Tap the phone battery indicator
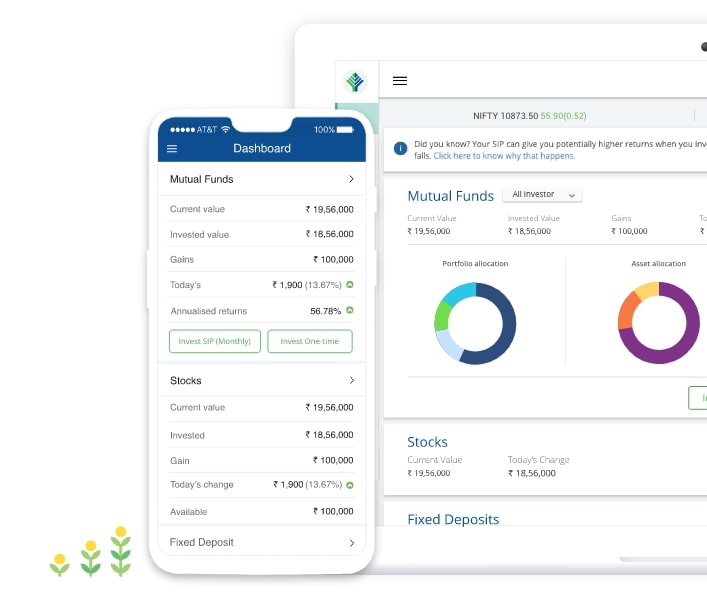Image resolution: width=707 pixels, height=604 pixels. tap(345, 130)
